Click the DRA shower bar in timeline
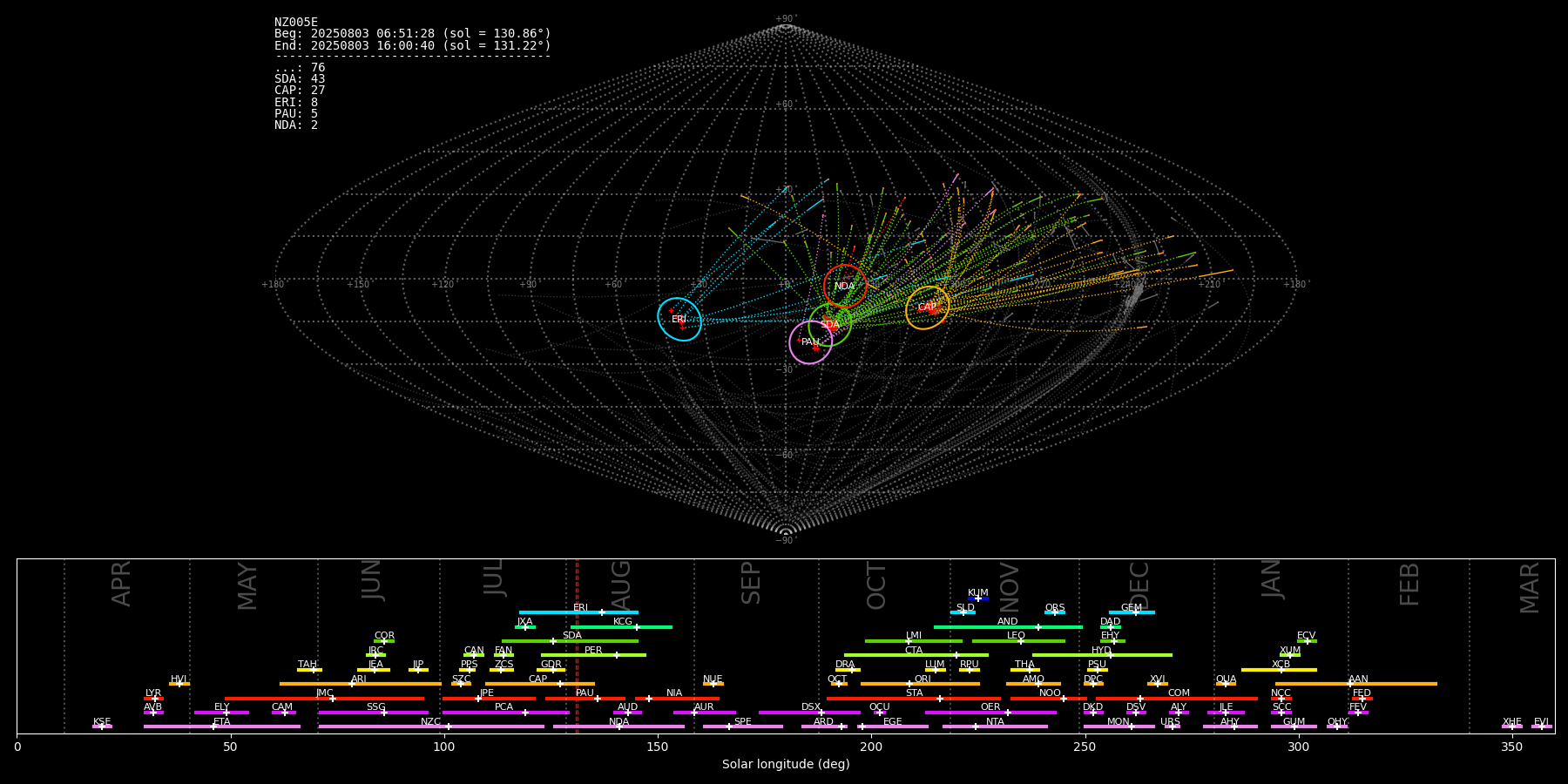The height and width of the screenshot is (784, 1568). point(848,670)
